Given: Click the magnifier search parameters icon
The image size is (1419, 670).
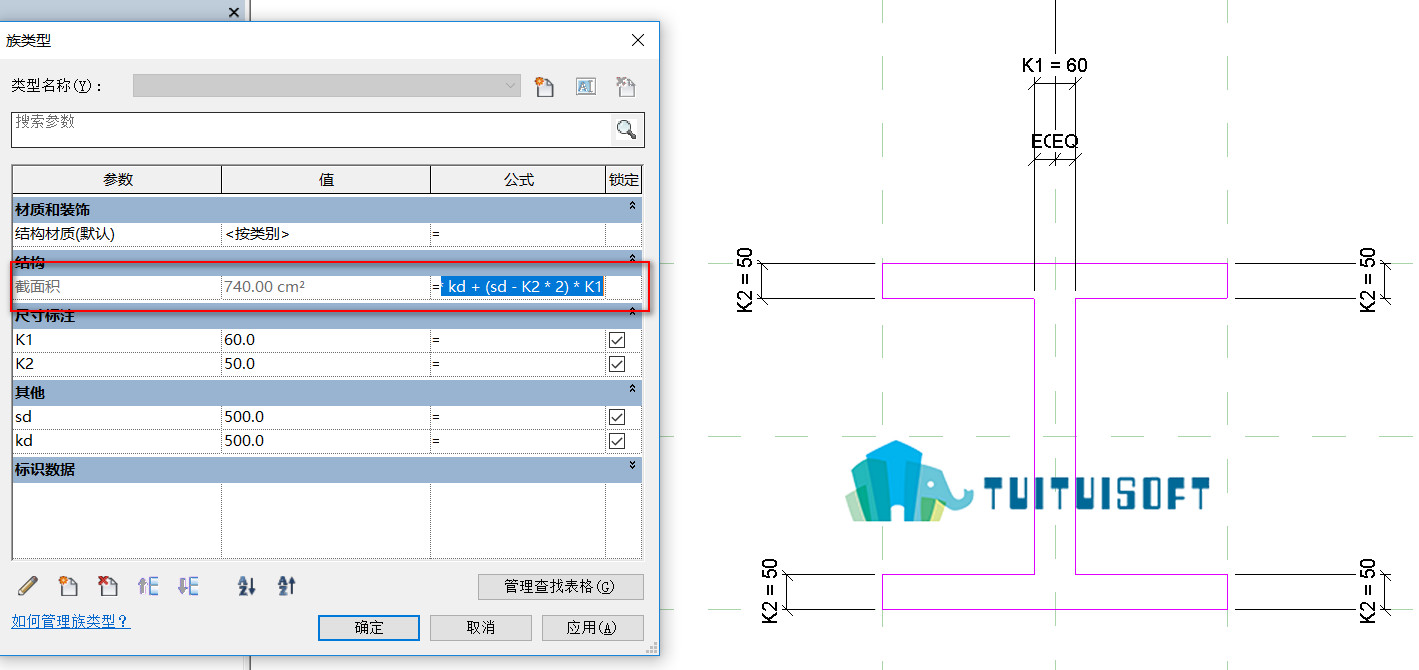Looking at the screenshot, I should tap(627, 129).
